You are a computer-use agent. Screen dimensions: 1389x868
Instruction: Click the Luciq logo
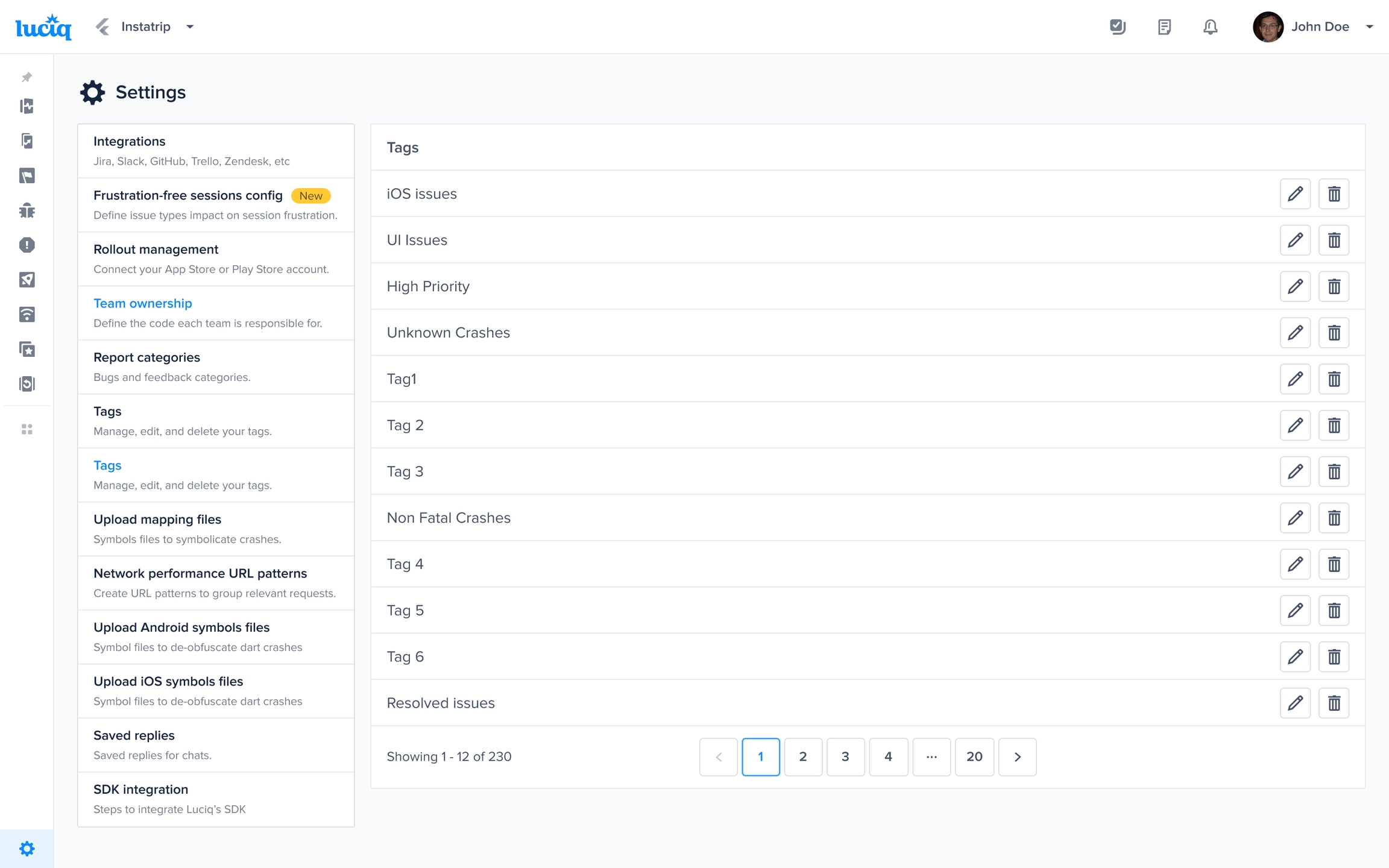pyautogui.click(x=43, y=27)
